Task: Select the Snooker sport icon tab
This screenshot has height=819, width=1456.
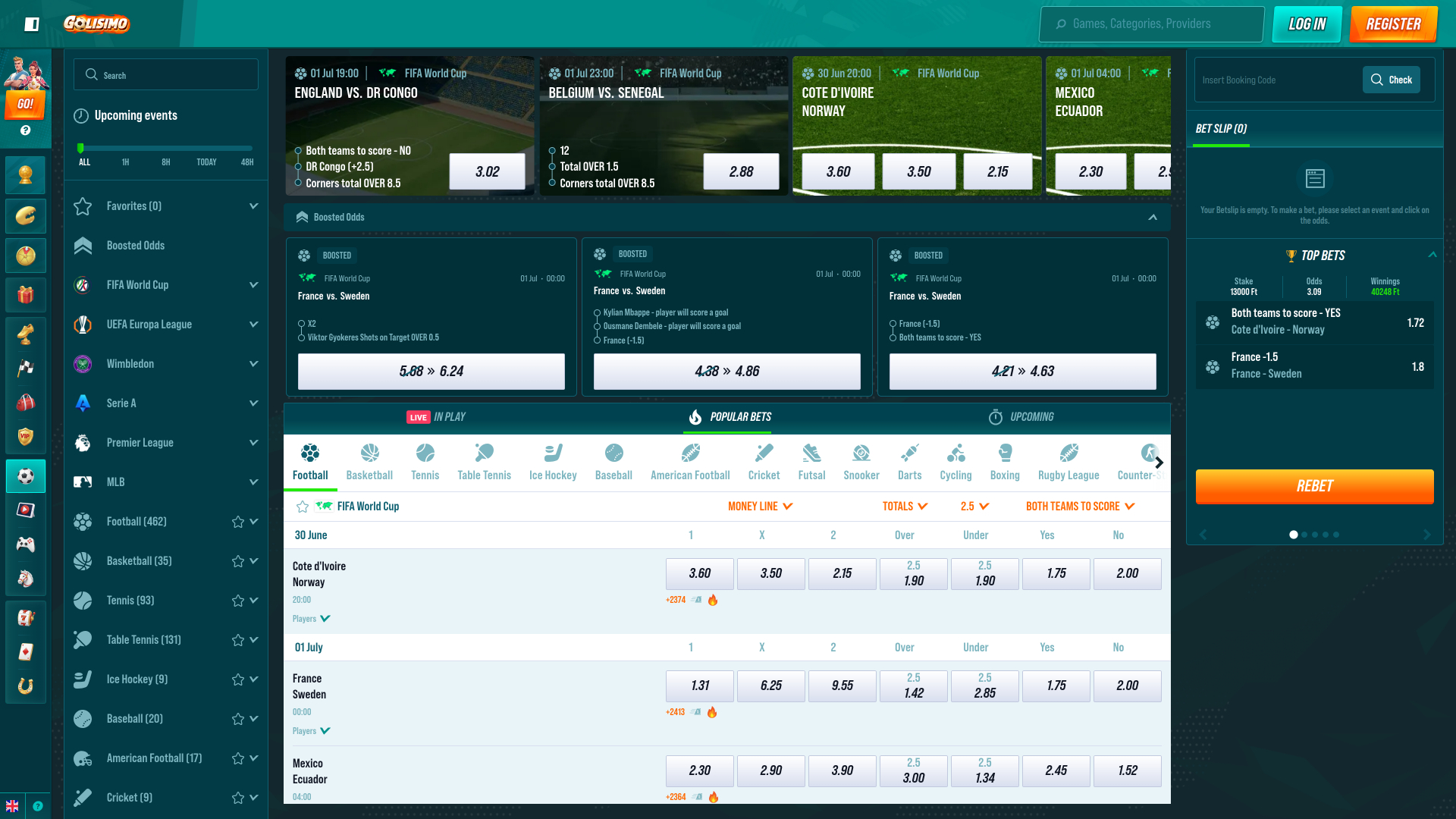Action: 861,463
